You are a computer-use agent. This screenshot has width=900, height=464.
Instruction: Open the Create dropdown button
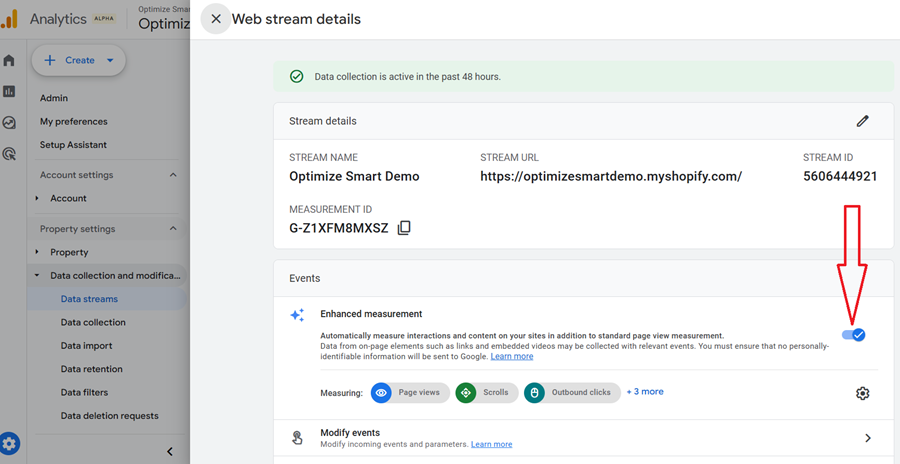[x=79, y=60]
